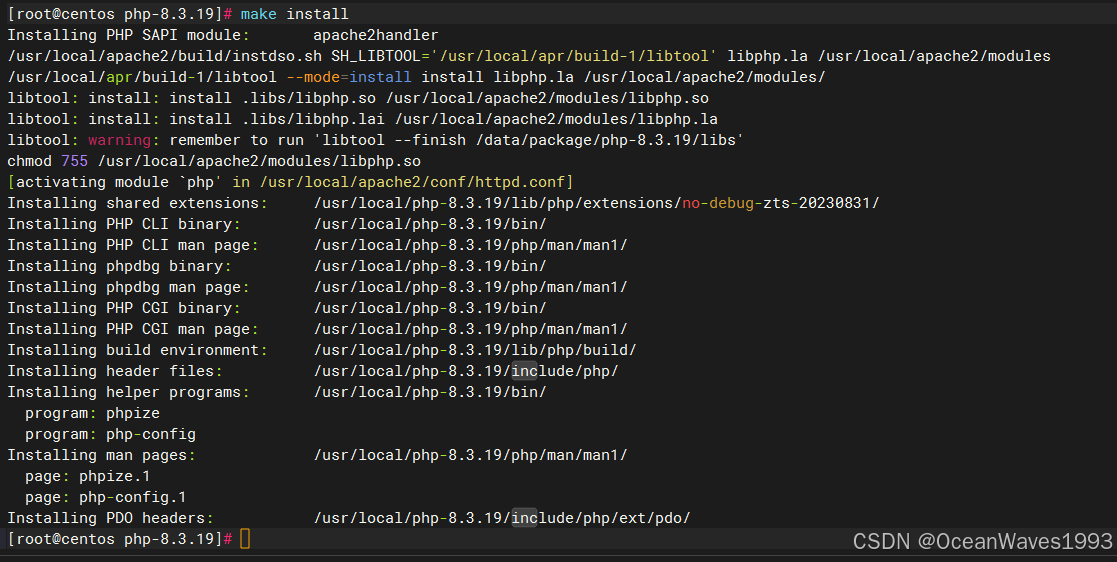Image resolution: width=1117 pixels, height=562 pixels.
Task: Click the red 'warning' word
Action: coord(120,140)
